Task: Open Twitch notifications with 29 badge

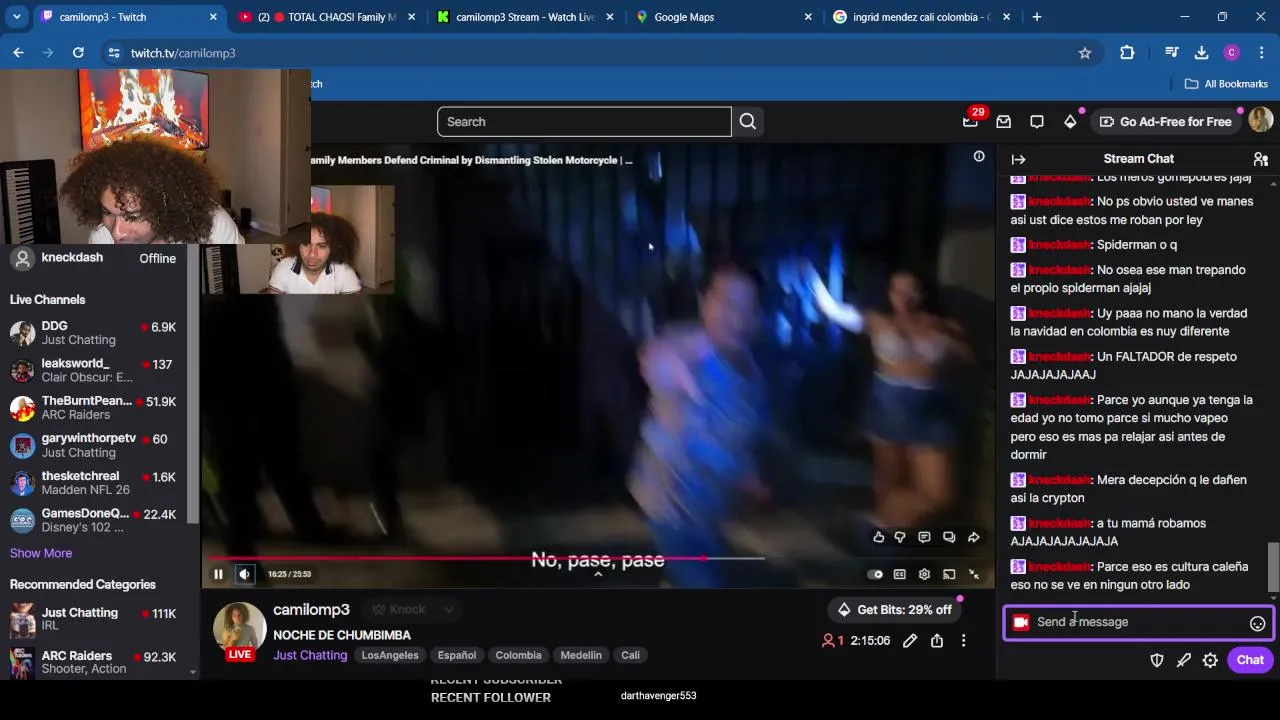Action: pos(970,121)
